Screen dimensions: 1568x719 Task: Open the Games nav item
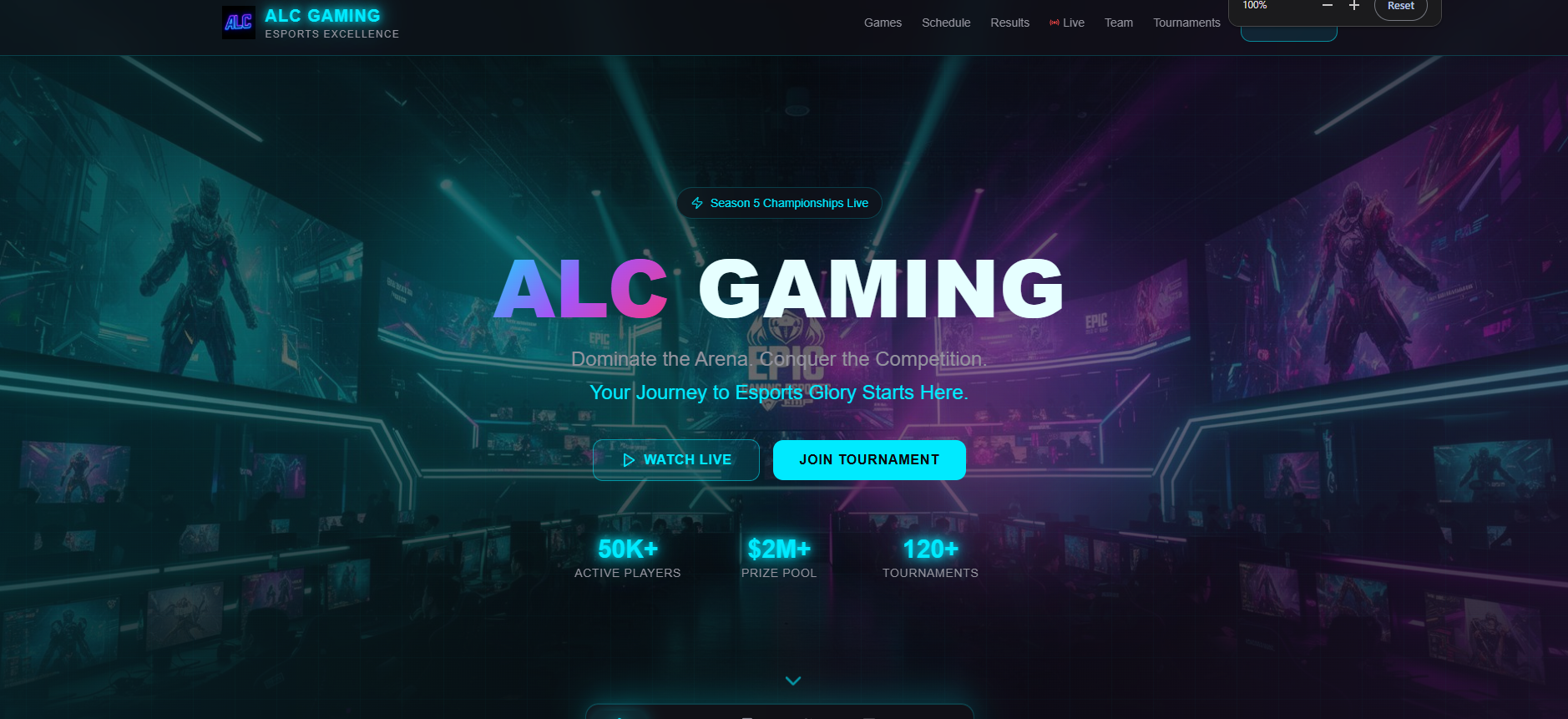(883, 23)
